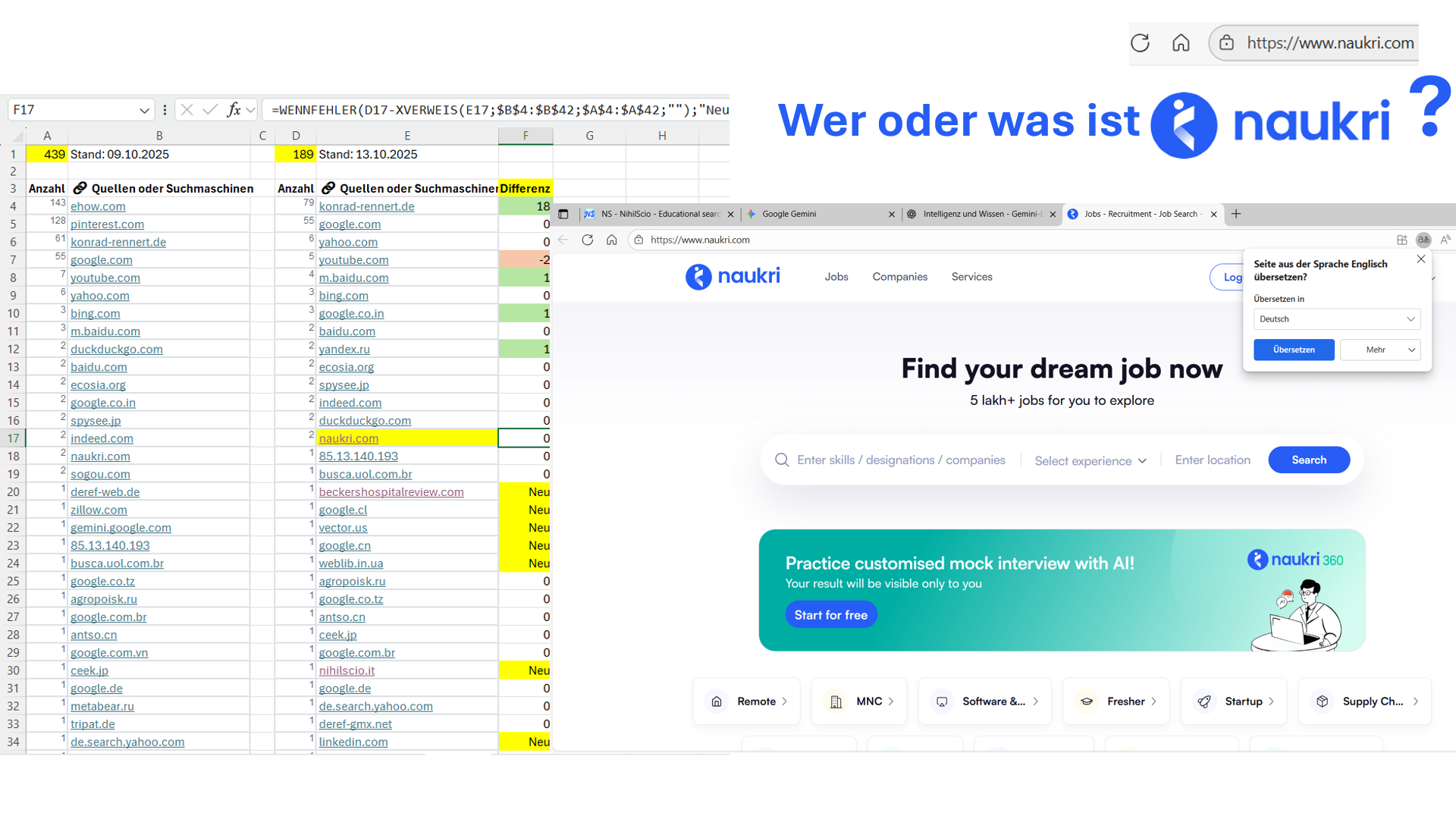Screen dimensions: 1456x819
Task: Click the formula bar cancel X icon
Action: point(187,110)
